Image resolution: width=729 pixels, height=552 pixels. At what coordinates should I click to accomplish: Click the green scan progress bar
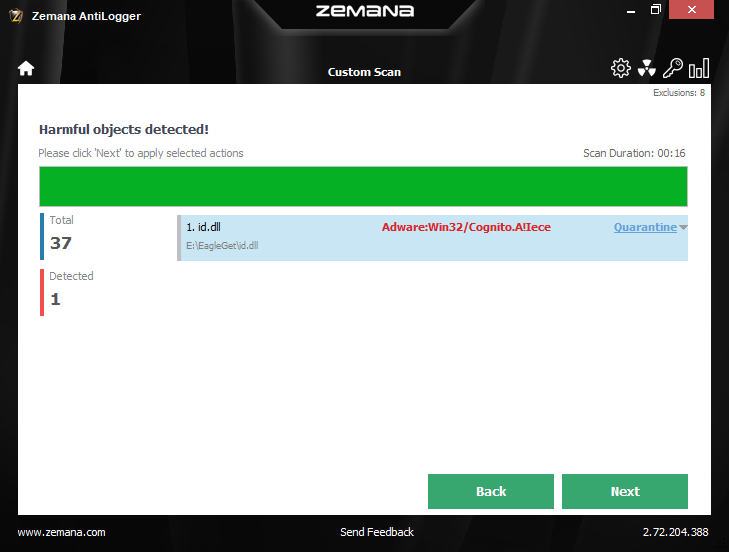(363, 186)
